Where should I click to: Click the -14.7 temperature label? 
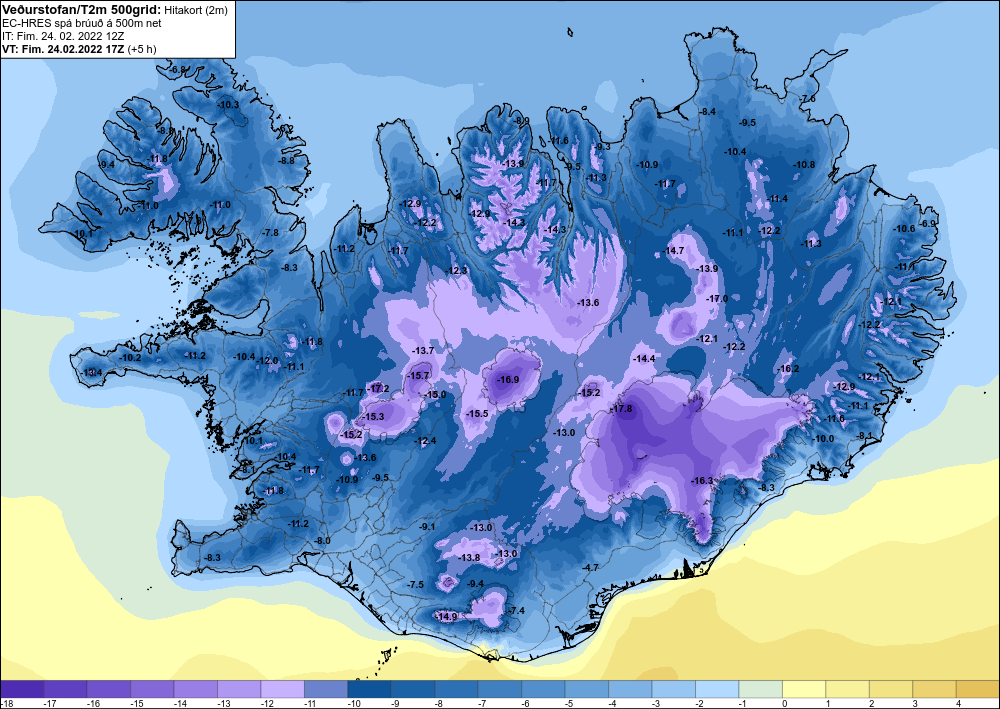pyautogui.click(x=673, y=251)
